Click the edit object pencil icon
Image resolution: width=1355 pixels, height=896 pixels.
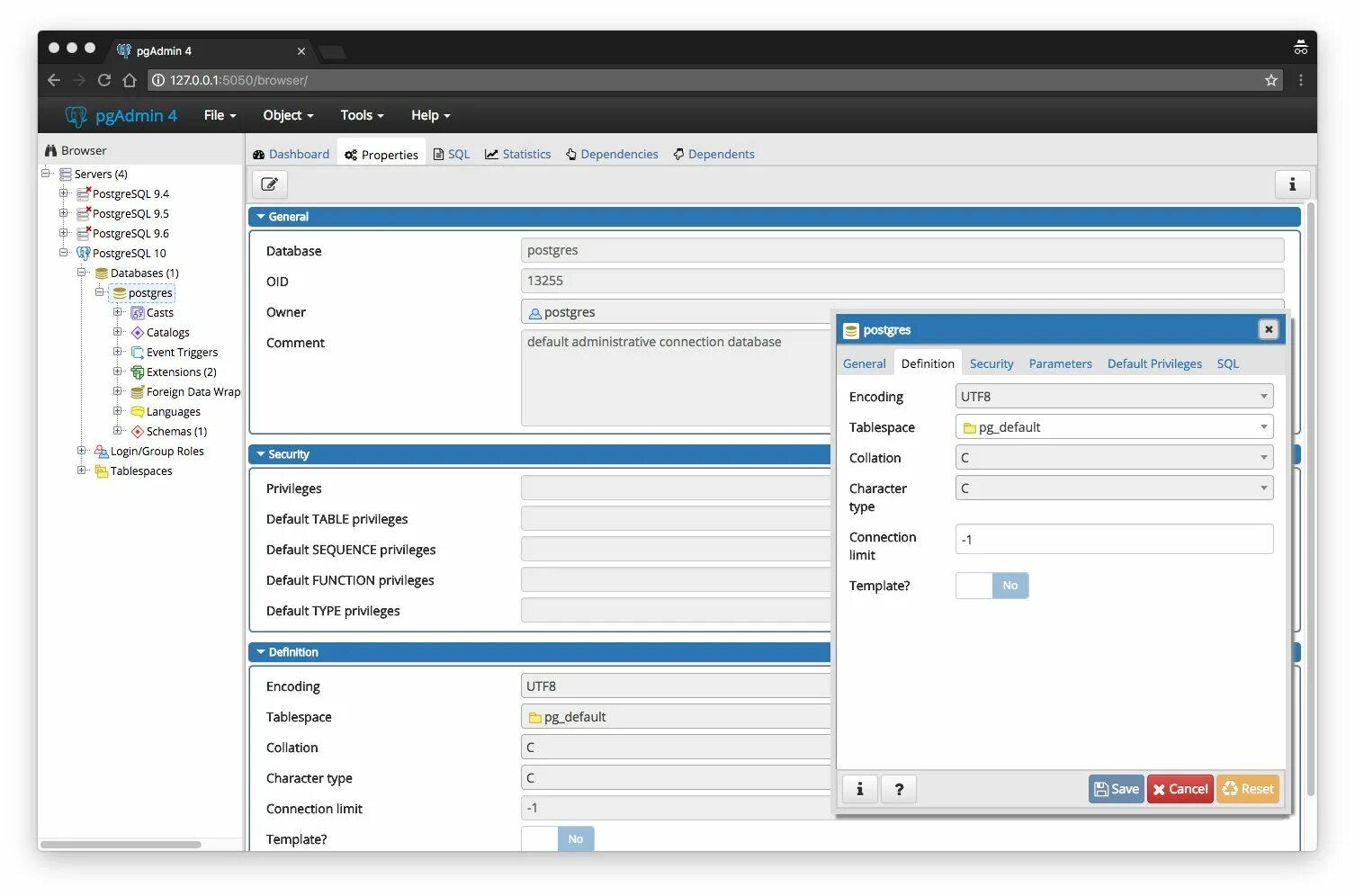(x=269, y=184)
